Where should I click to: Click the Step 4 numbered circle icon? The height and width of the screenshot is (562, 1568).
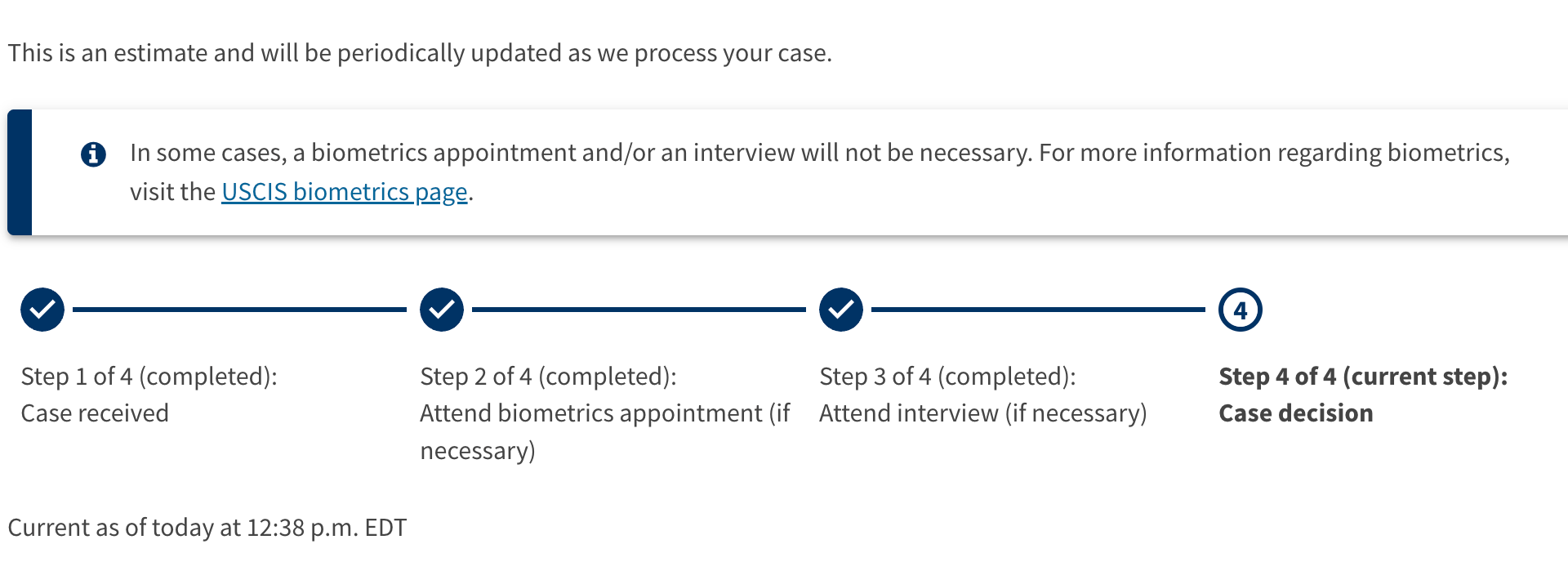pos(1240,310)
